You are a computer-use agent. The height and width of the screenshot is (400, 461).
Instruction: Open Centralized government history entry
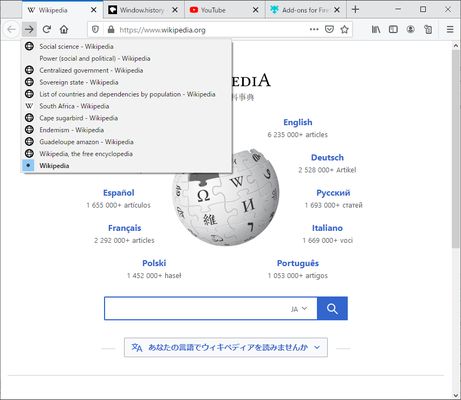tap(127, 70)
